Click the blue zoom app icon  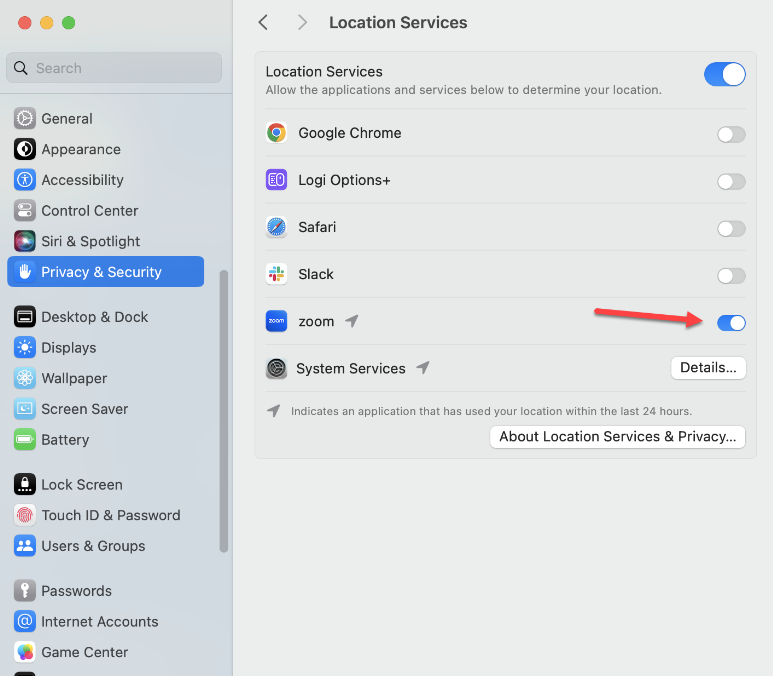point(277,321)
